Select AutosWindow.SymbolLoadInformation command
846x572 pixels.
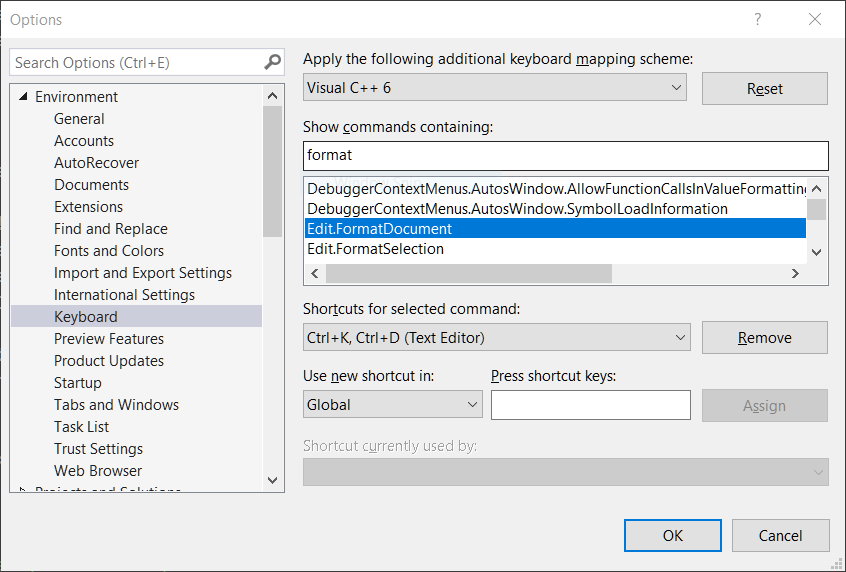coord(555,209)
